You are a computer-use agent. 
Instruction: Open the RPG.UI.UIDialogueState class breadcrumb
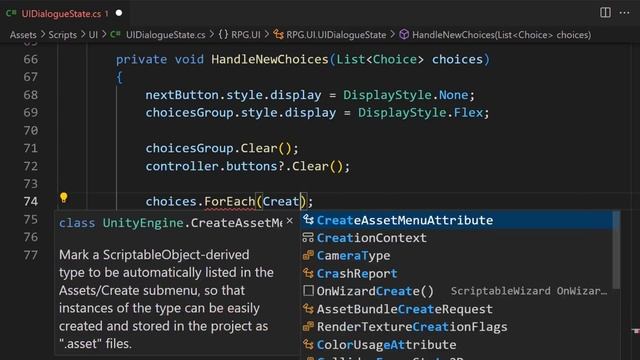point(336,35)
